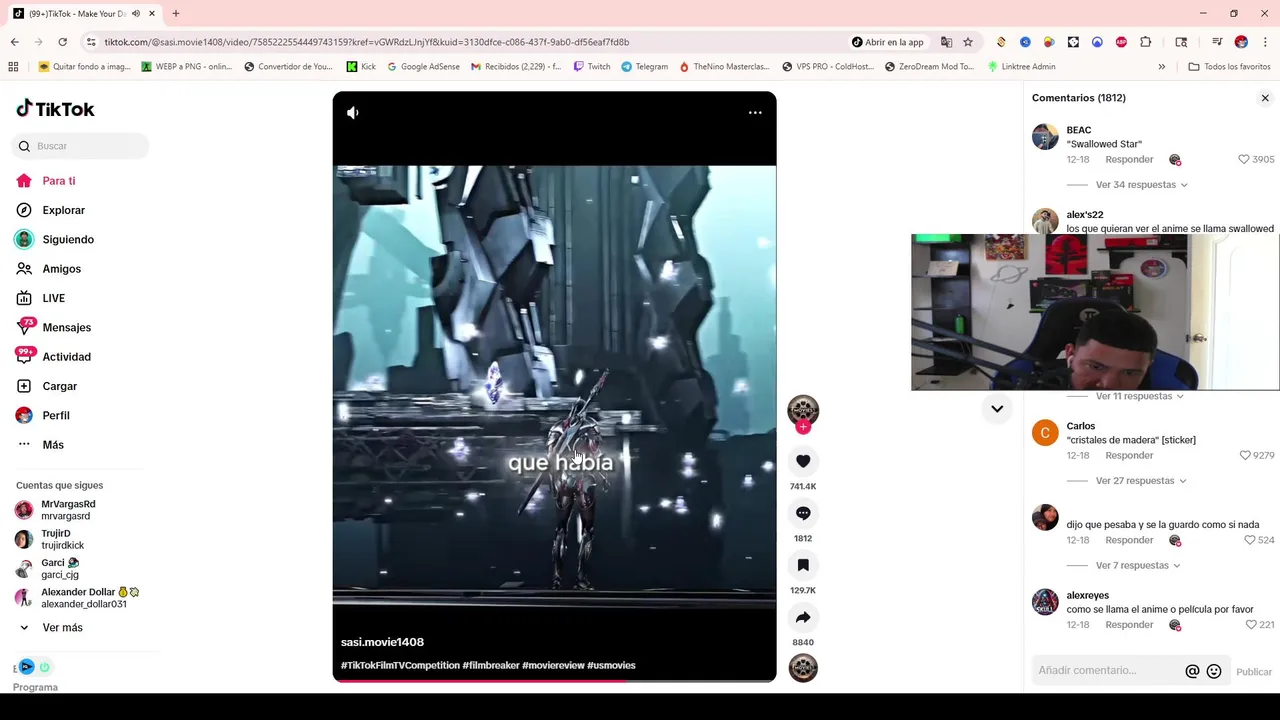Open Telegram bookmark
The width and height of the screenshot is (1280, 720).
(x=644, y=67)
